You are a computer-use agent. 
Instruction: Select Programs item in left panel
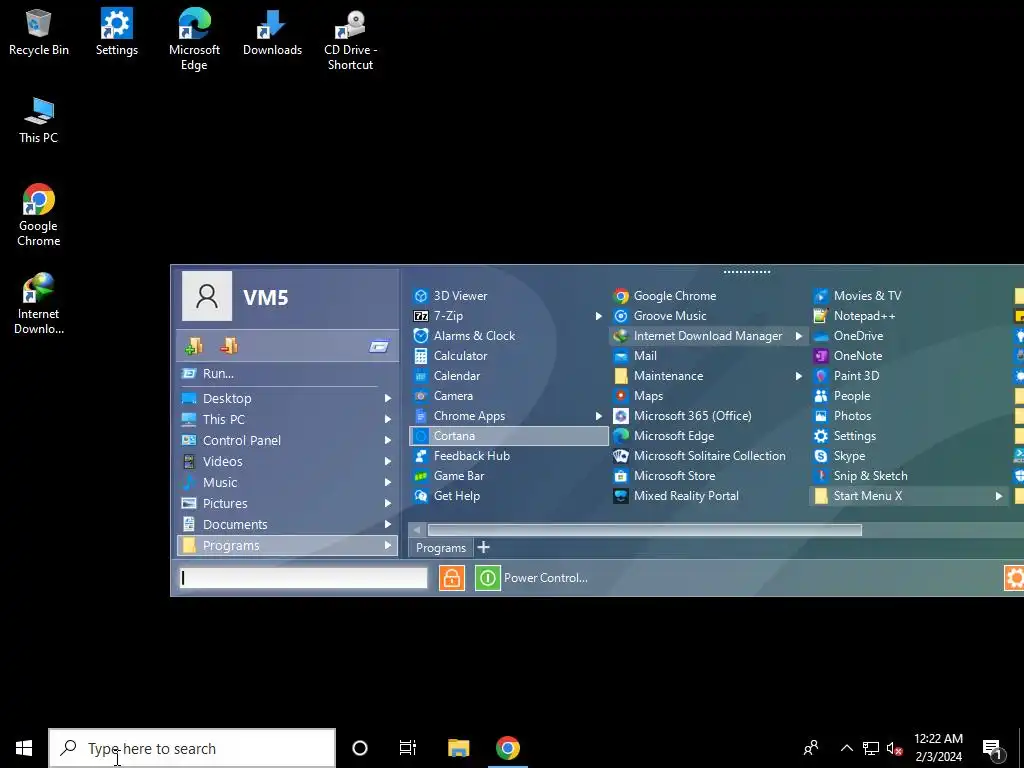click(x=288, y=545)
